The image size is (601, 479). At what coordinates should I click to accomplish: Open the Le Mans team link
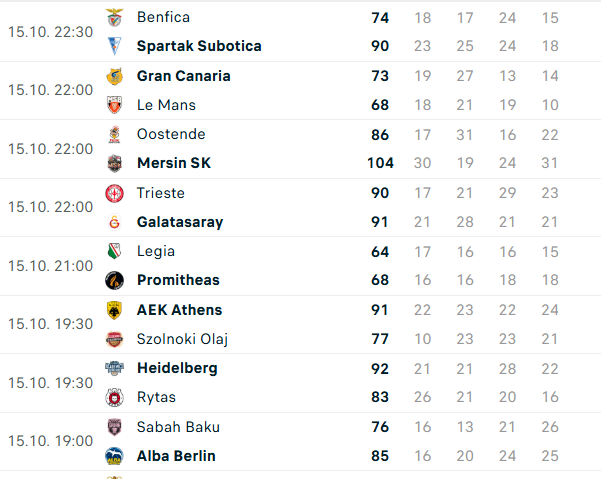pos(166,105)
